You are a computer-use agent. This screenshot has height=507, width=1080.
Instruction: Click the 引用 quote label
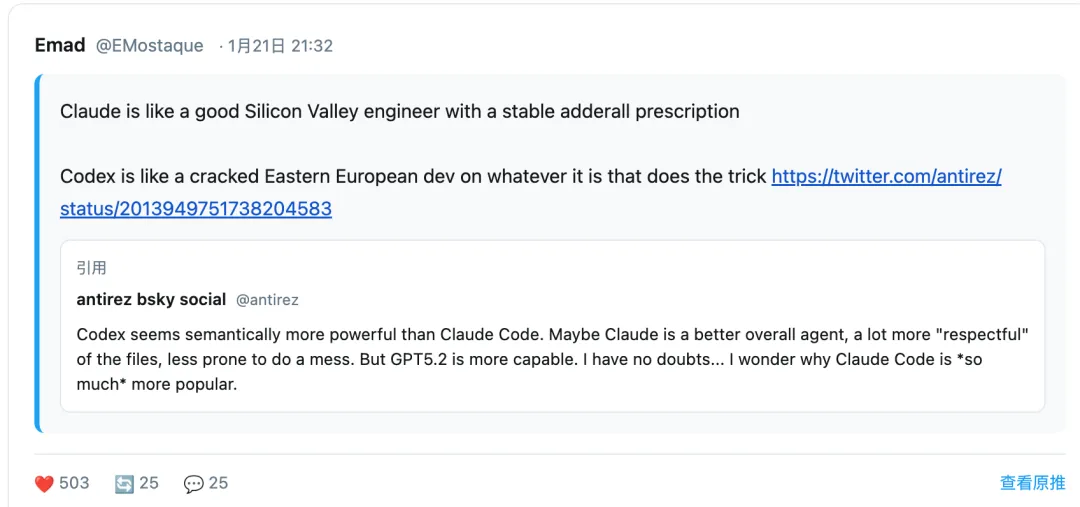pyautogui.click(x=91, y=268)
